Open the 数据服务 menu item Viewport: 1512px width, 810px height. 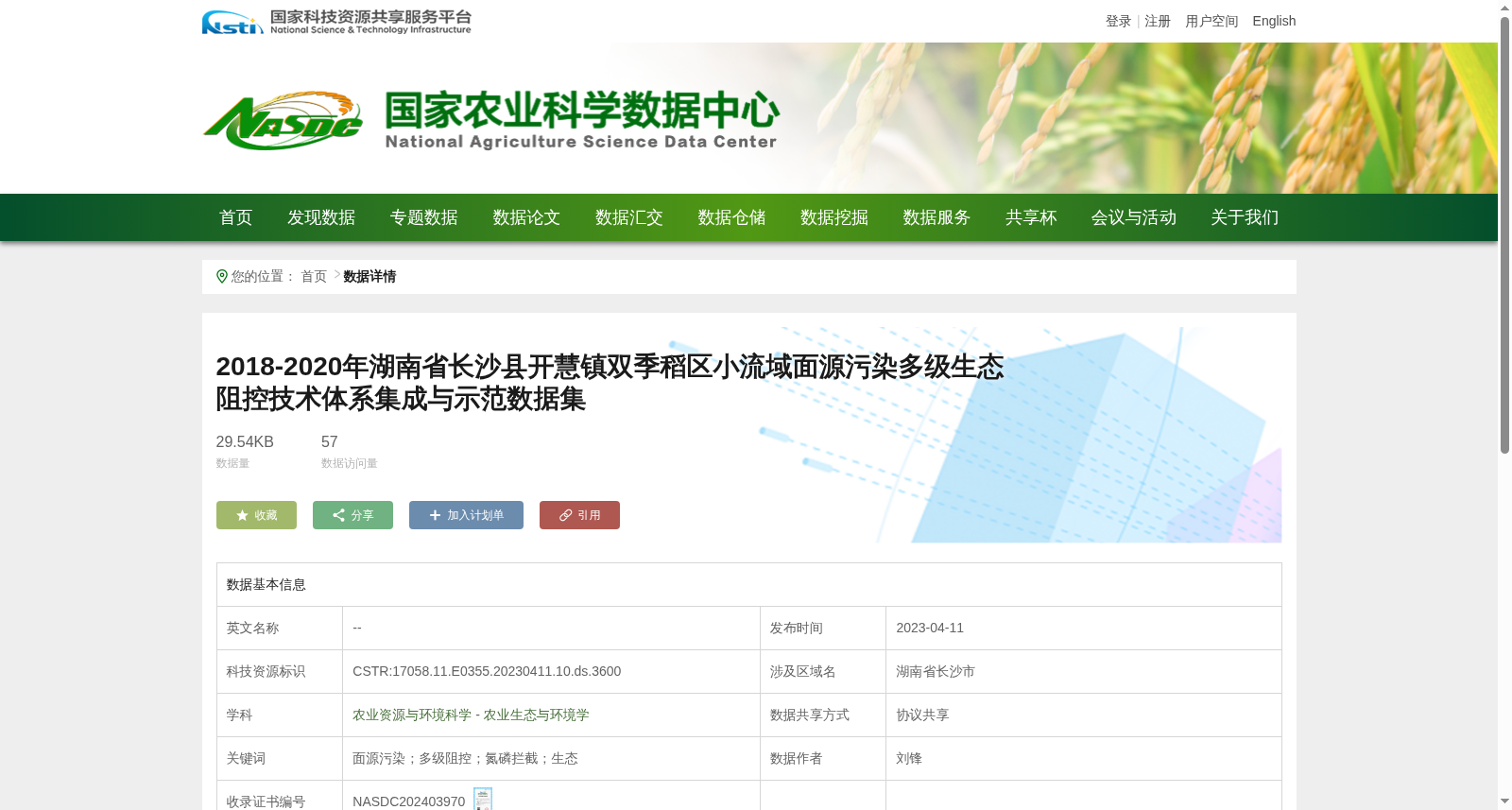[936, 217]
